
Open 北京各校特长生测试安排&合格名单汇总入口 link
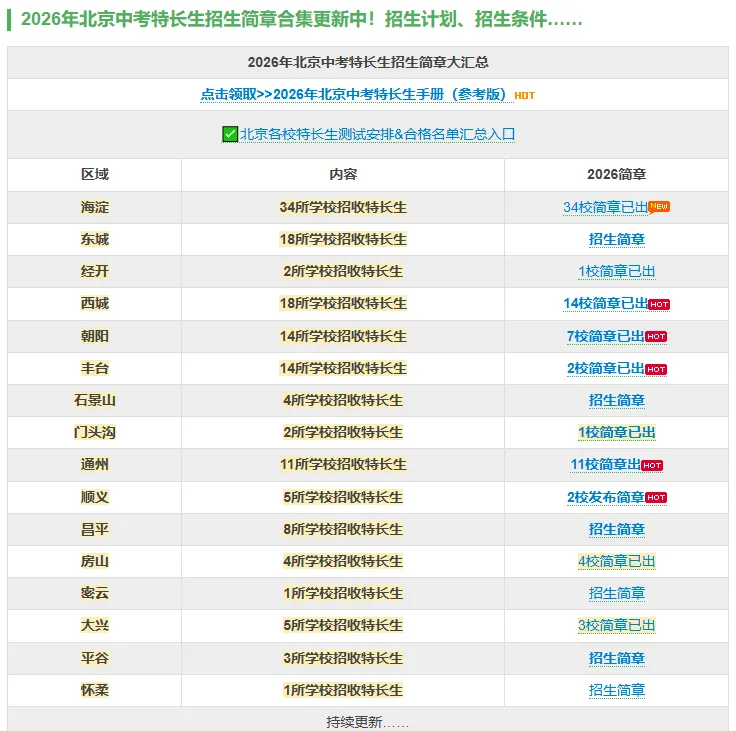pos(377,134)
